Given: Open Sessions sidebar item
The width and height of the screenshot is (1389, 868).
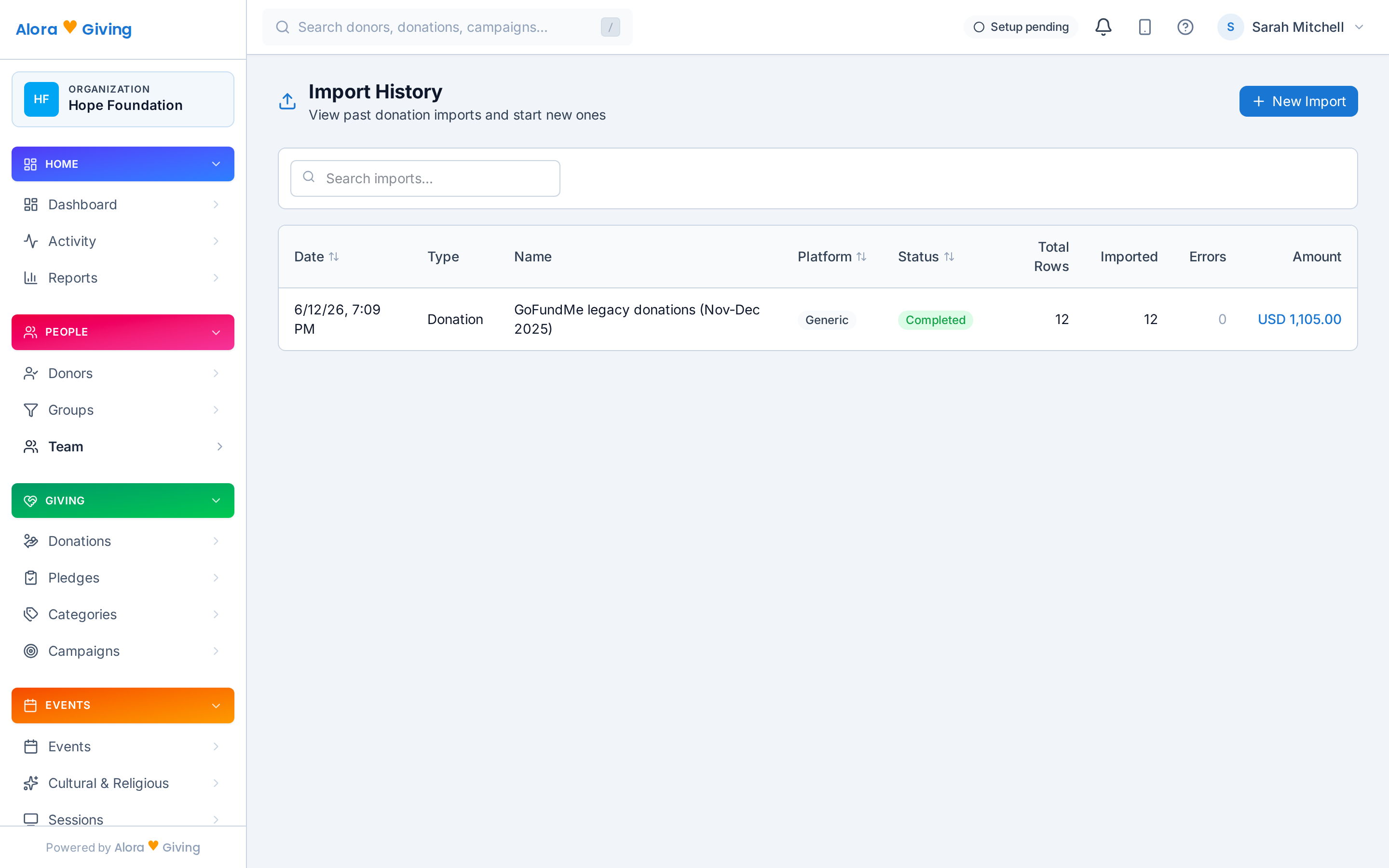Looking at the screenshot, I should click(x=123, y=819).
